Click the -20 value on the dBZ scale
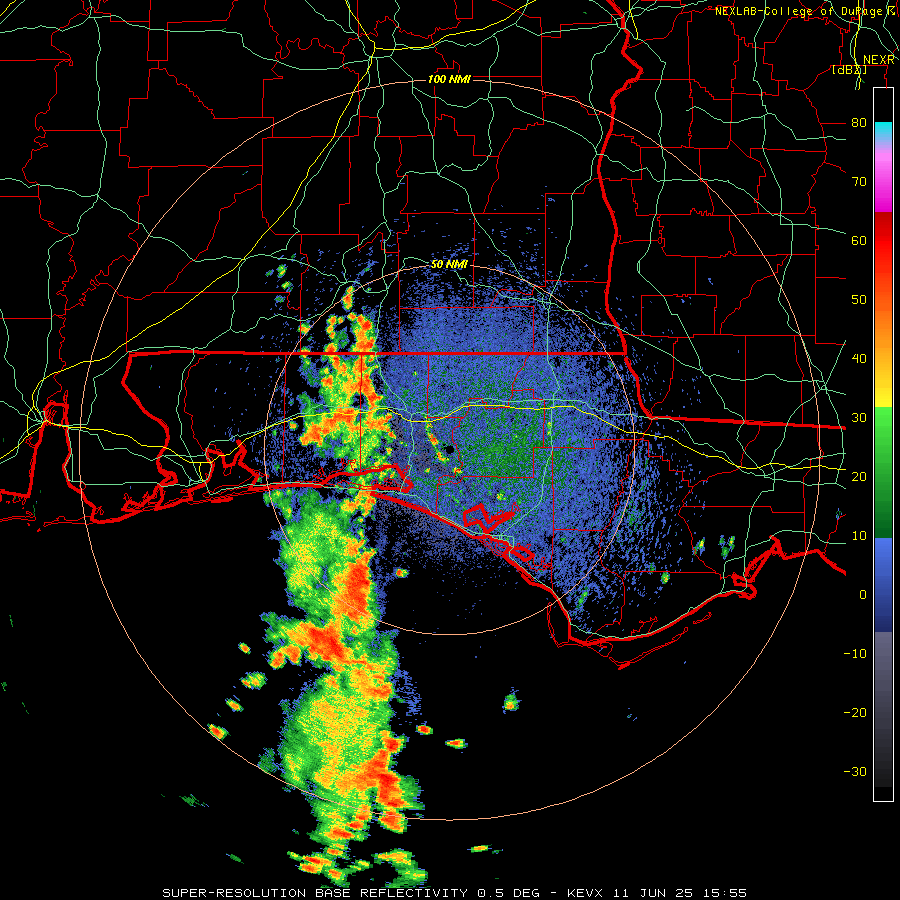The image size is (900, 900). [855, 712]
